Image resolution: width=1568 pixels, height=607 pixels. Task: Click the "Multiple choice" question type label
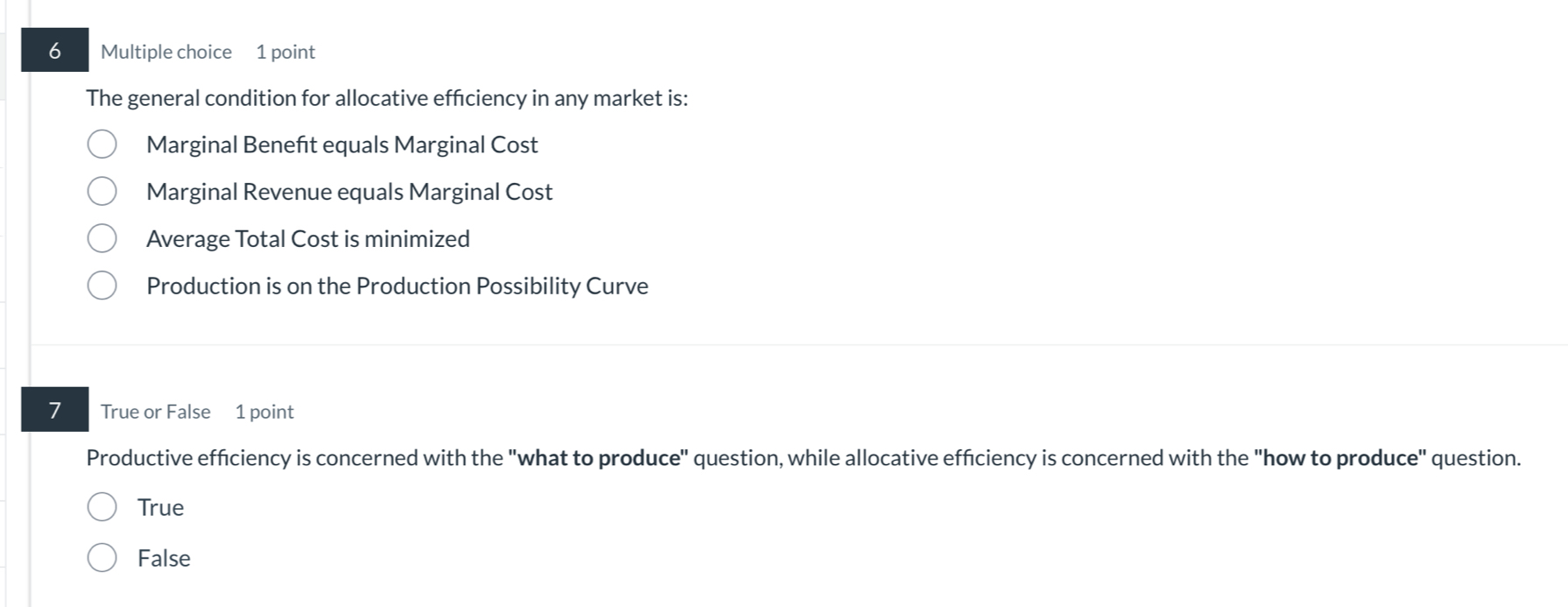point(165,52)
